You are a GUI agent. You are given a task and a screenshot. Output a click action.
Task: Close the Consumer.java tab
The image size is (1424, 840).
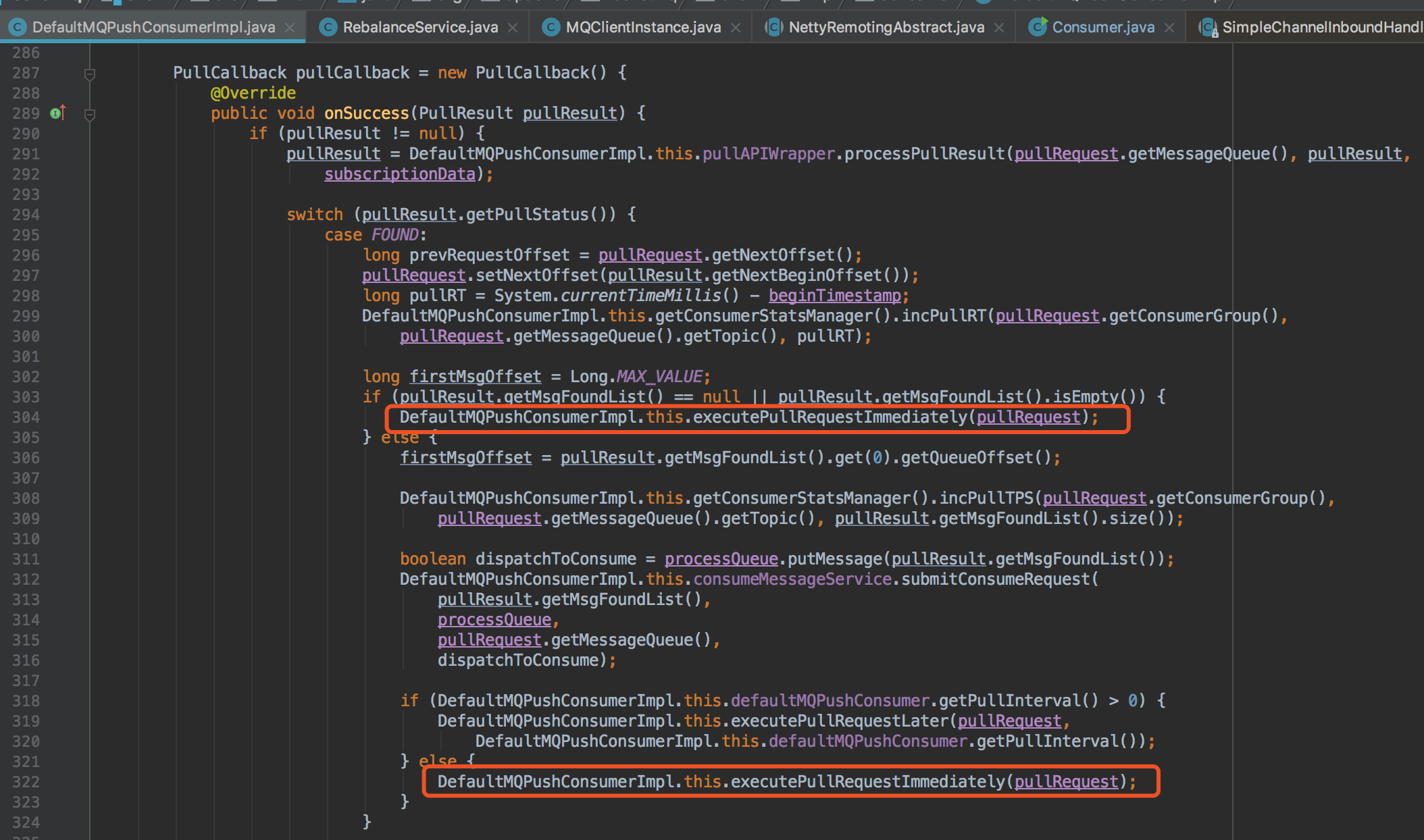pyautogui.click(x=1169, y=28)
